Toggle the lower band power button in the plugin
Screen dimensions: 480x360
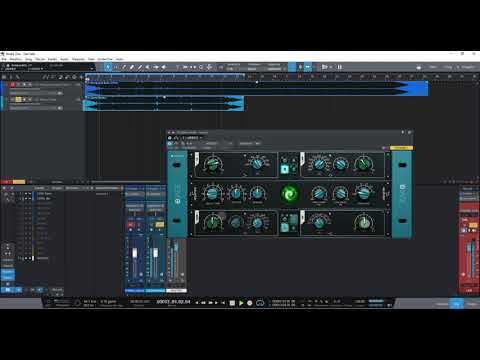285,227
